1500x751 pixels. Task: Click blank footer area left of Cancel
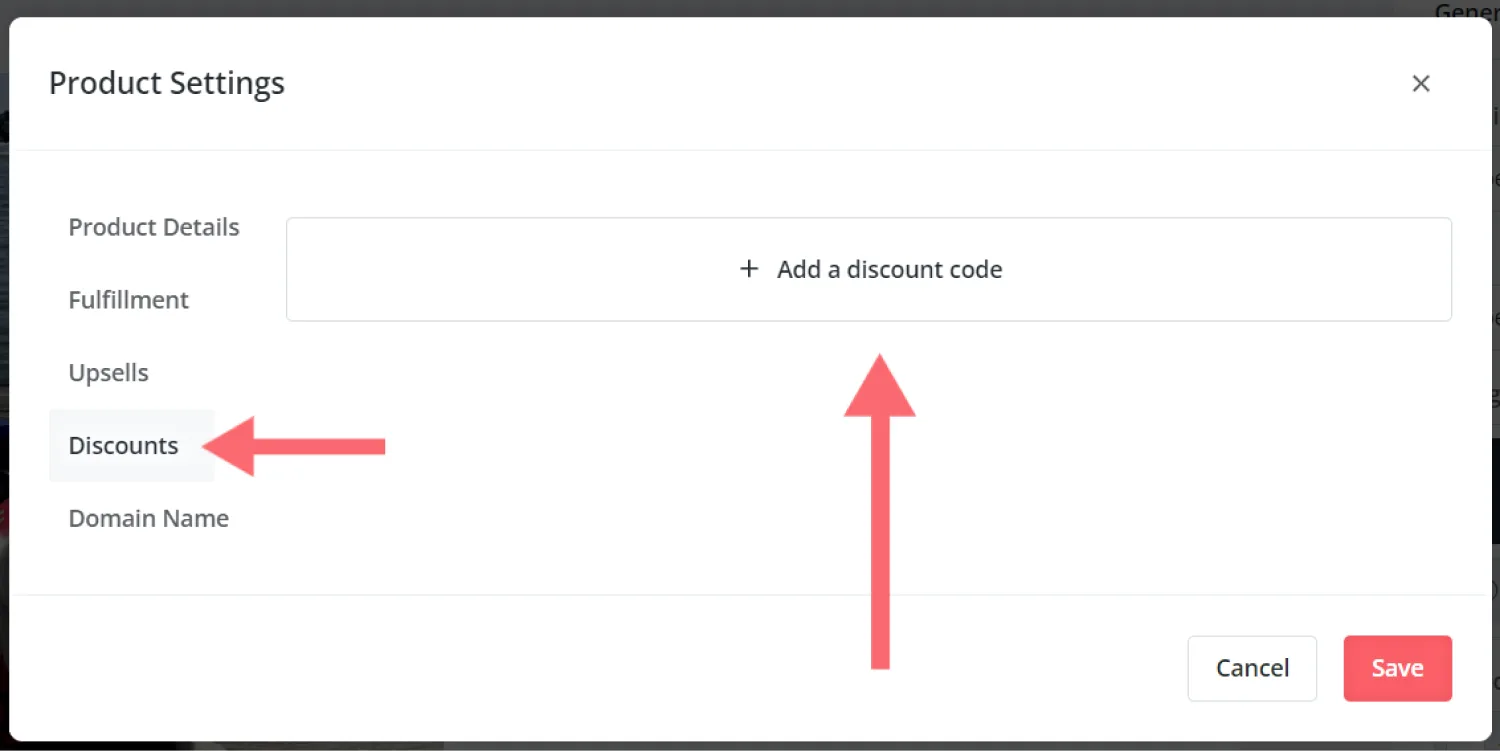(600, 668)
